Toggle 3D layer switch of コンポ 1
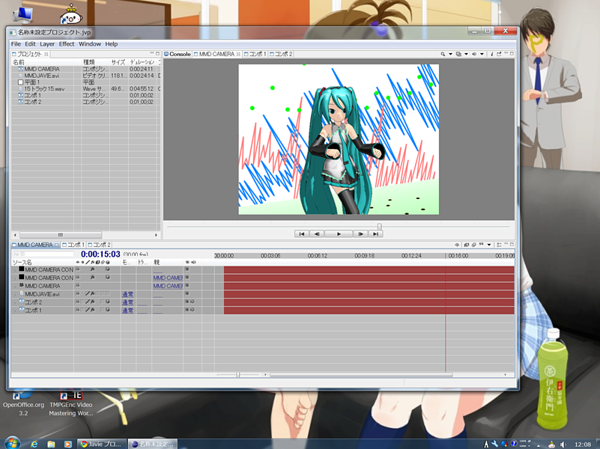The width and height of the screenshot is (600, 449). coord(108,310)
